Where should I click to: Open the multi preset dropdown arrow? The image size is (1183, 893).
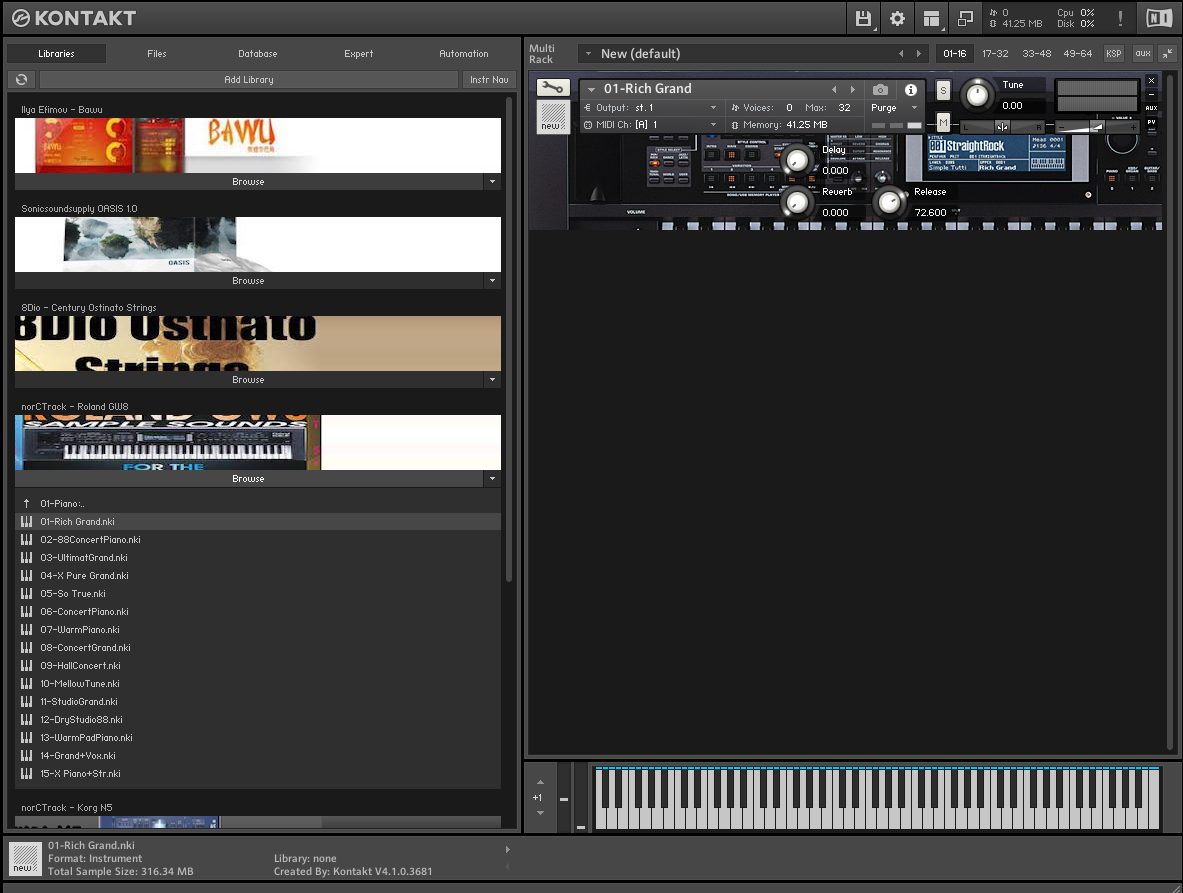click(x=588, y=54)
